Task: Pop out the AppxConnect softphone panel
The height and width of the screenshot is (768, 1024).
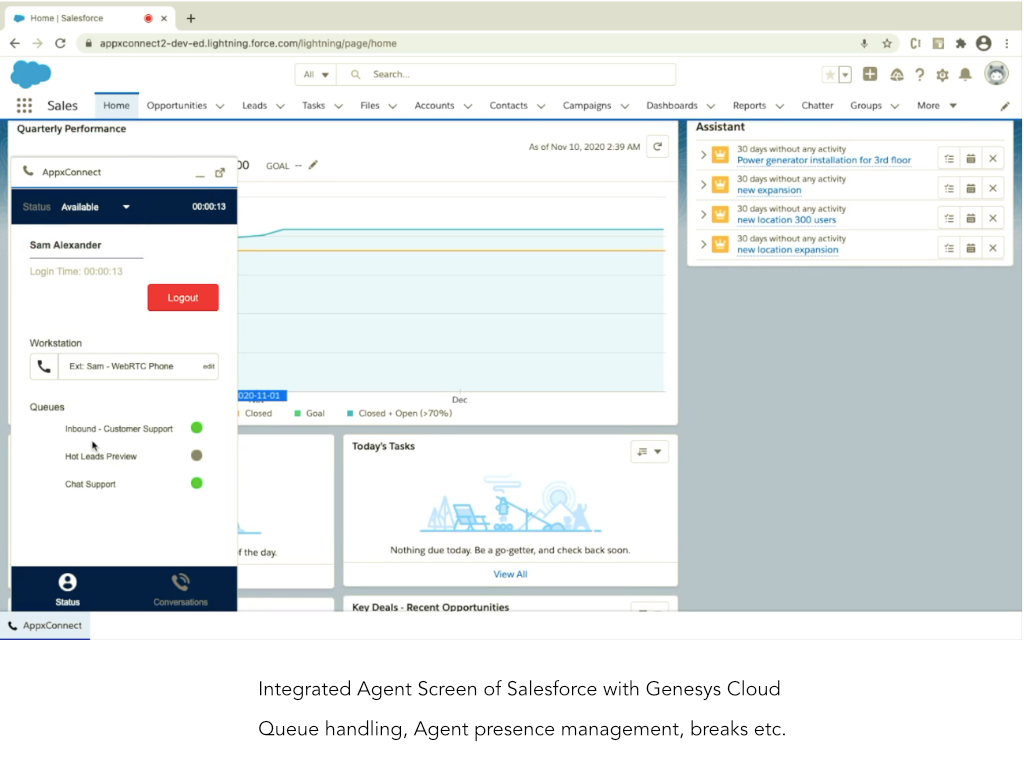Action: 220,172
